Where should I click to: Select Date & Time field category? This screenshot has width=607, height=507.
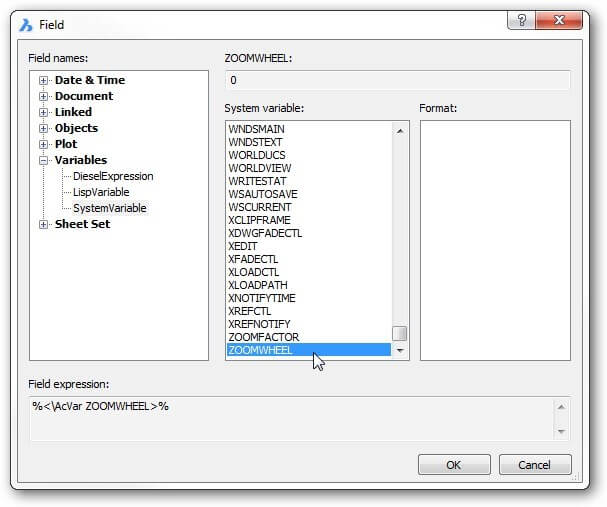pos(90,80)
